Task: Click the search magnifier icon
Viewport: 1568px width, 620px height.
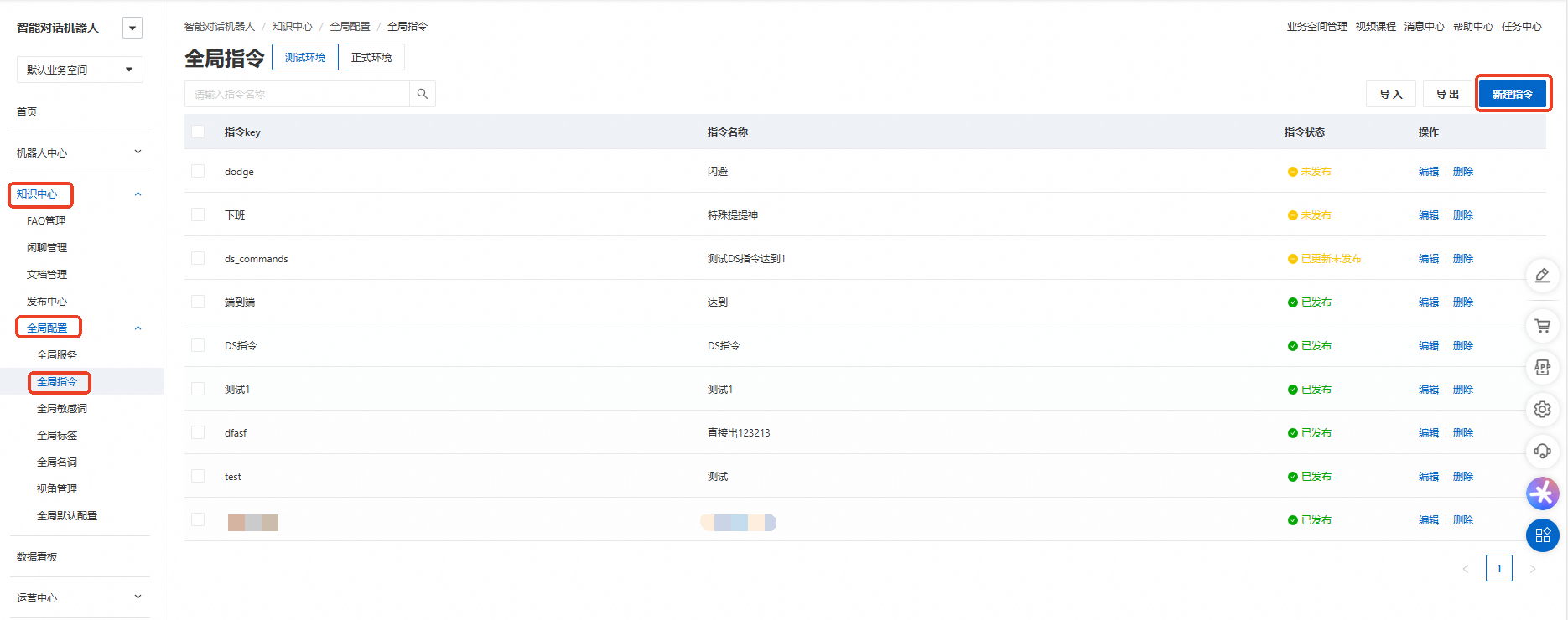Action: [423, 94]
